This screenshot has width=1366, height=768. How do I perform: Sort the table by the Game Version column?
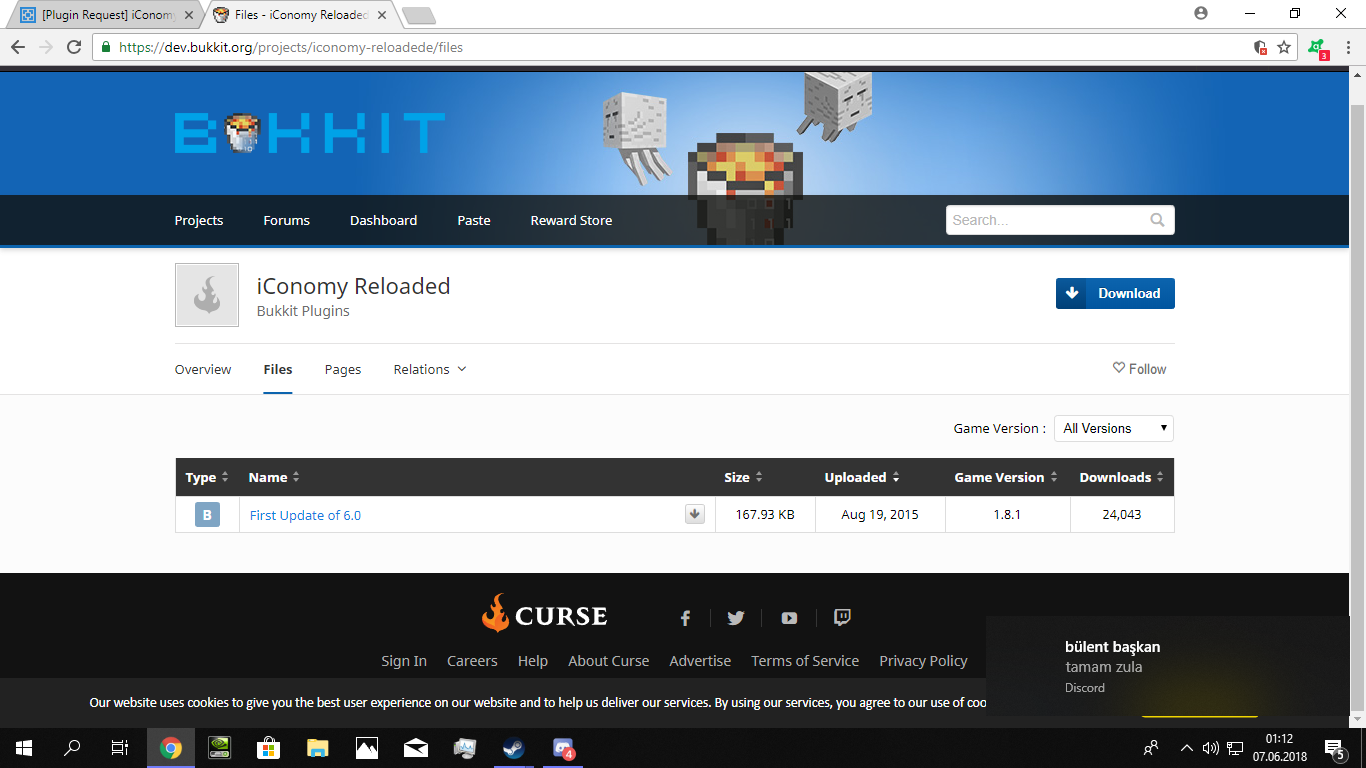(x=1007, y=477)
